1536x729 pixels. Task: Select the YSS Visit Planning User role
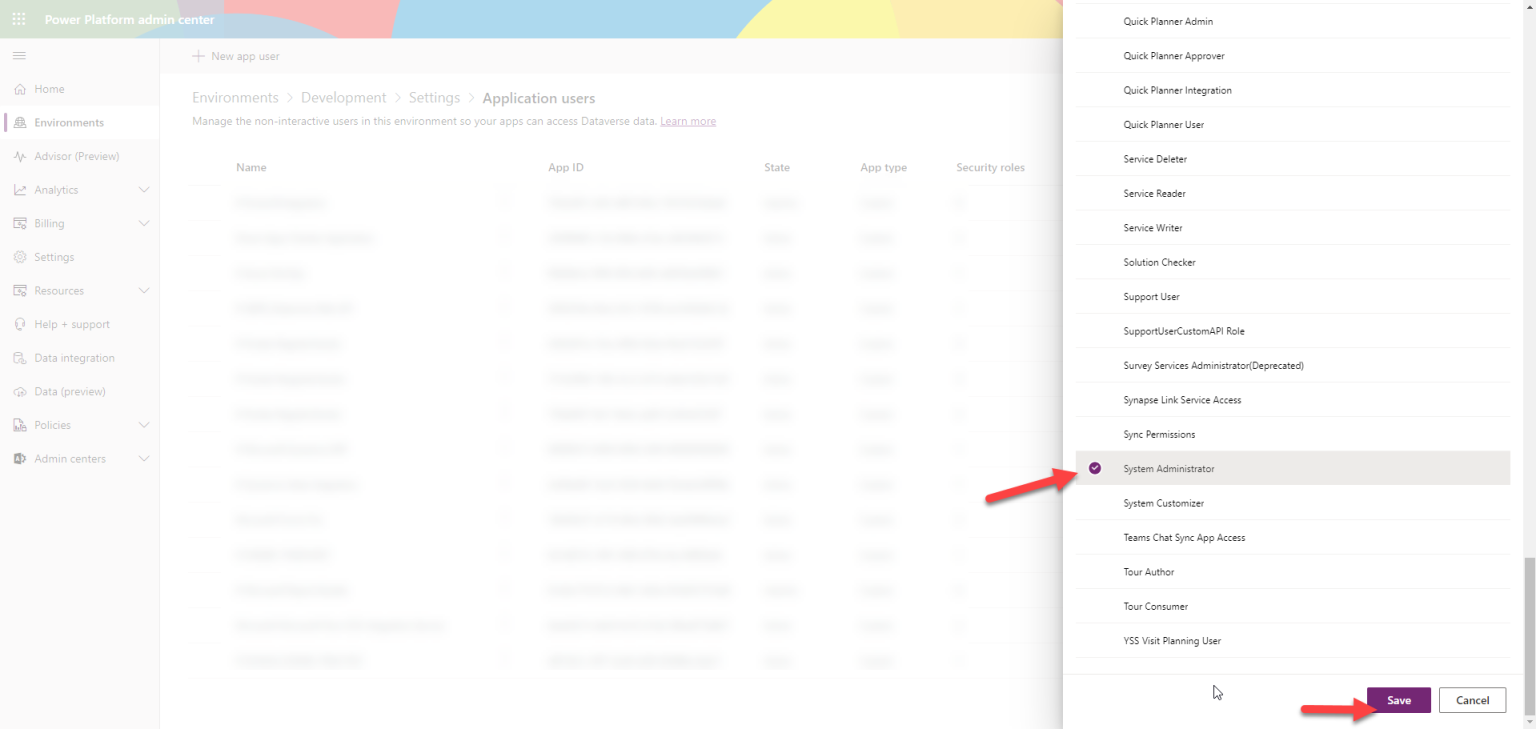click(x=1293, y=641)
